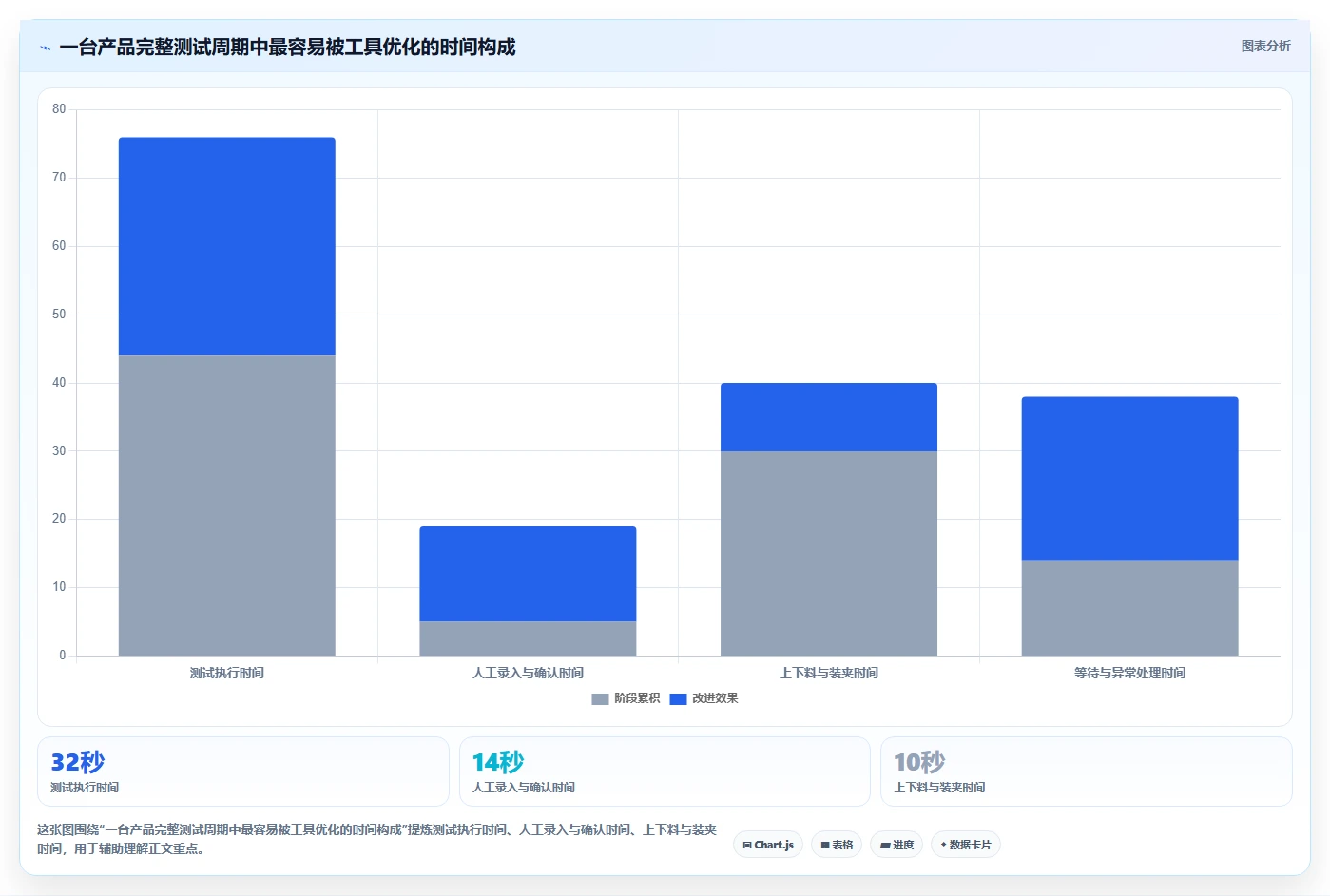Click the 人工录入与确认时间 x-axis label
Image resolution: width=1330 pixels, height=896 pixels.
pyautogui.click(x=528, y=673)
